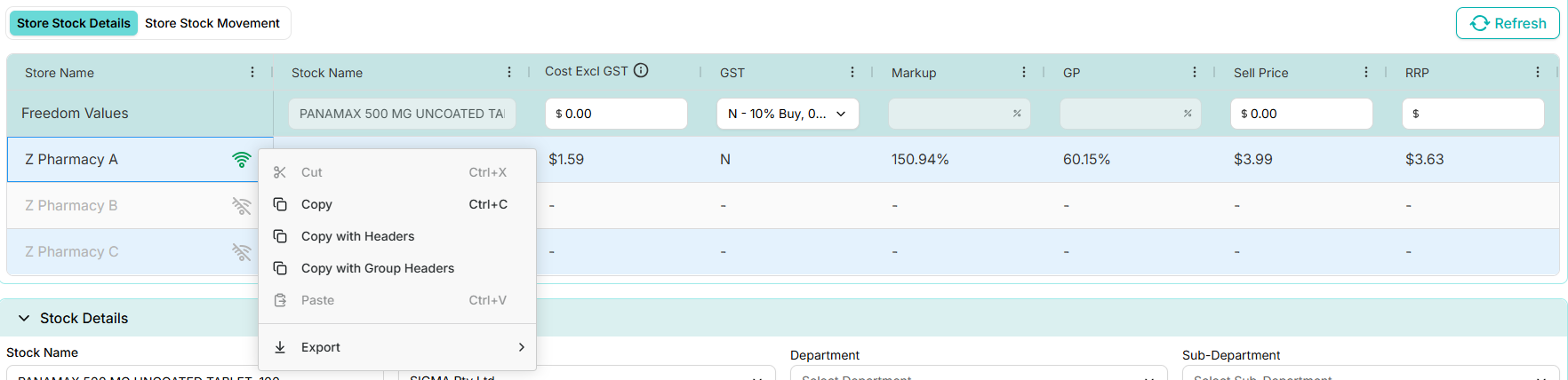Viewport: 1568px width, 380px height.
Task: Open Markup column three-dot menu
Action: click(1024, 72)
